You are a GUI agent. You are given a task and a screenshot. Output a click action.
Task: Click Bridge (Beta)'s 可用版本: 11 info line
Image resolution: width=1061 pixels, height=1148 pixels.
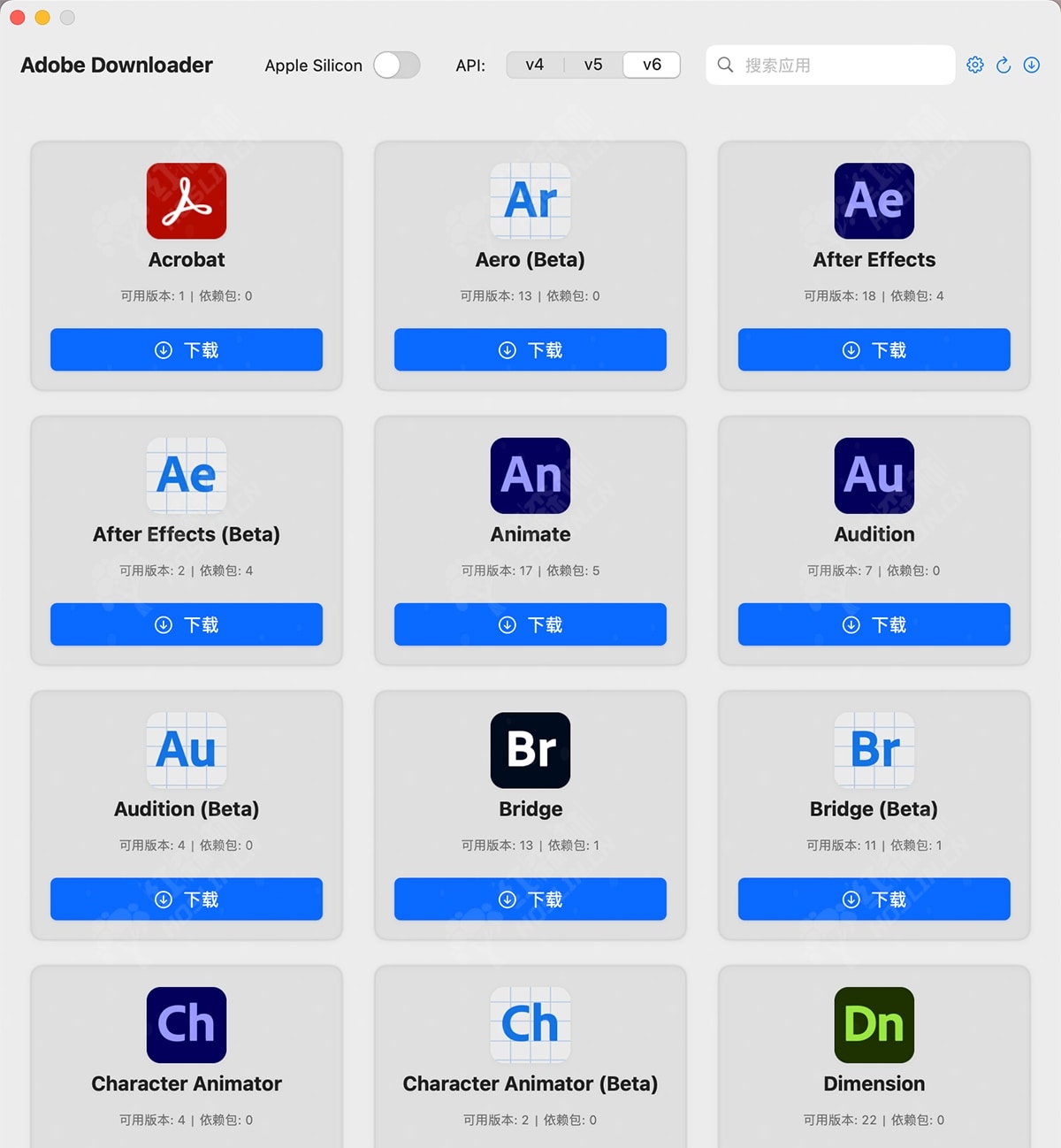click(x=874, y=846)
